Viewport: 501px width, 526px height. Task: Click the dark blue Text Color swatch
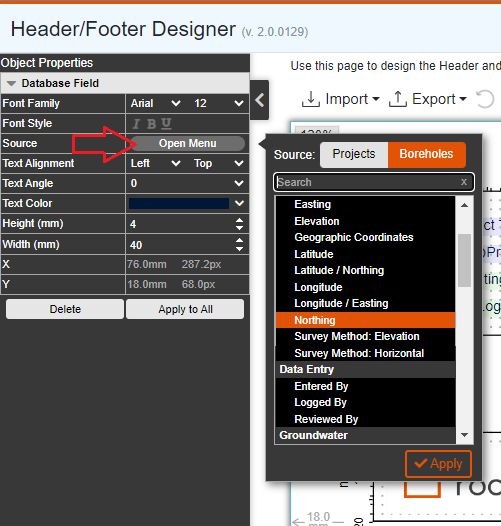tap(179, 203)
